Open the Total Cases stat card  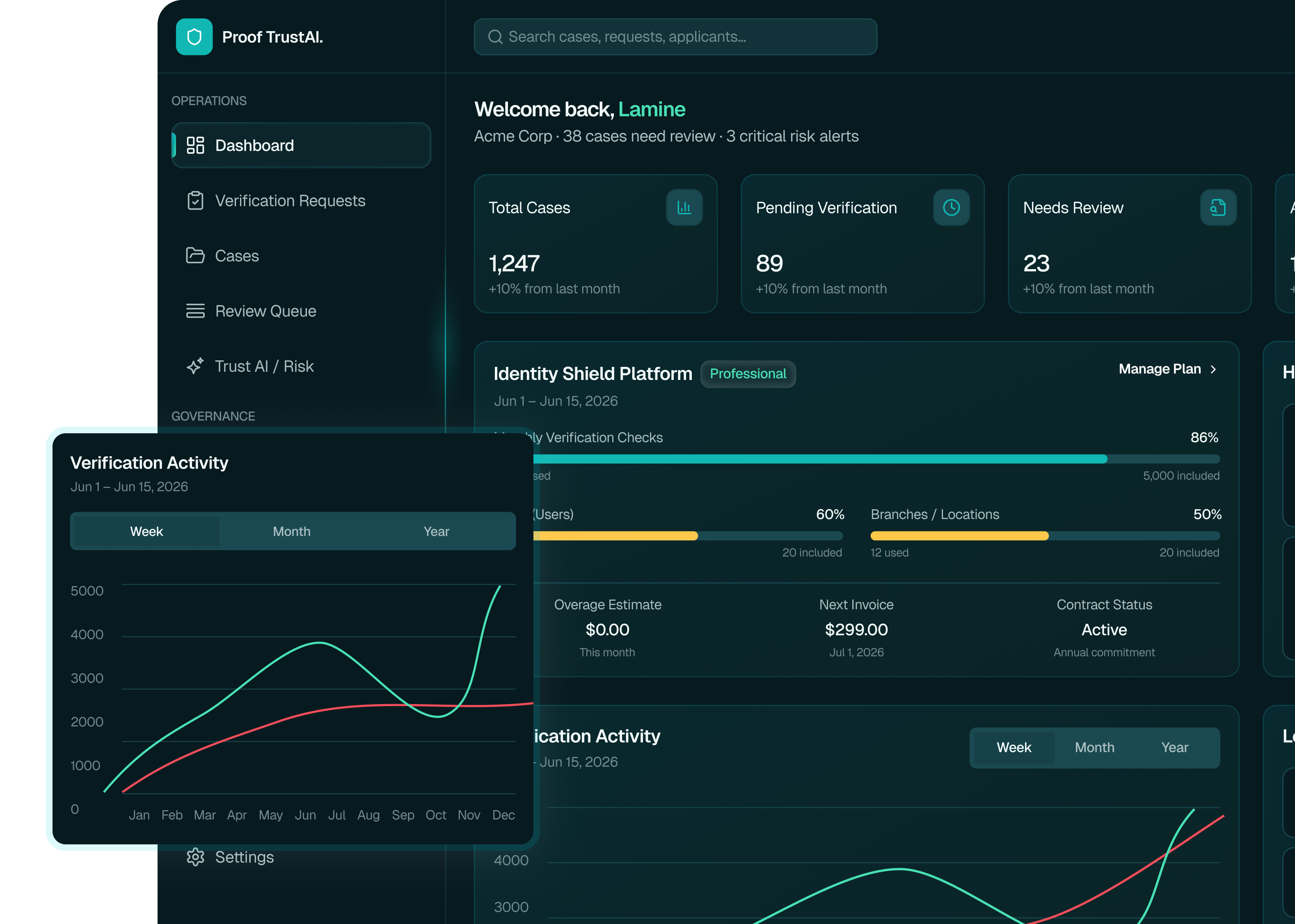click(x=596, y=244)
